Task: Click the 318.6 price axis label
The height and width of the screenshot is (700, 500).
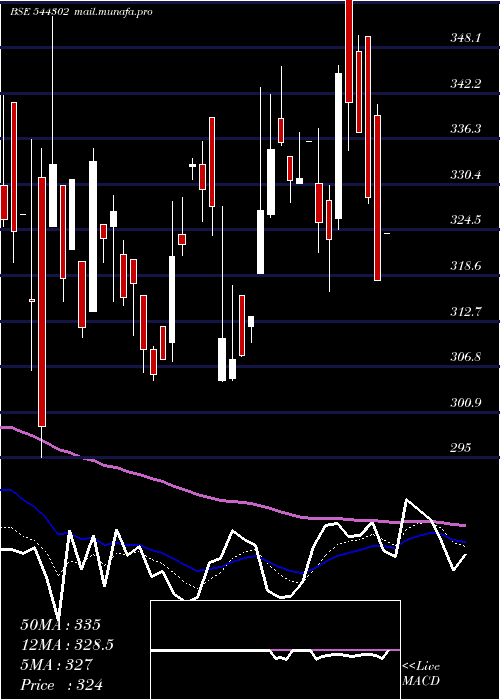Action: pos(466,267)
